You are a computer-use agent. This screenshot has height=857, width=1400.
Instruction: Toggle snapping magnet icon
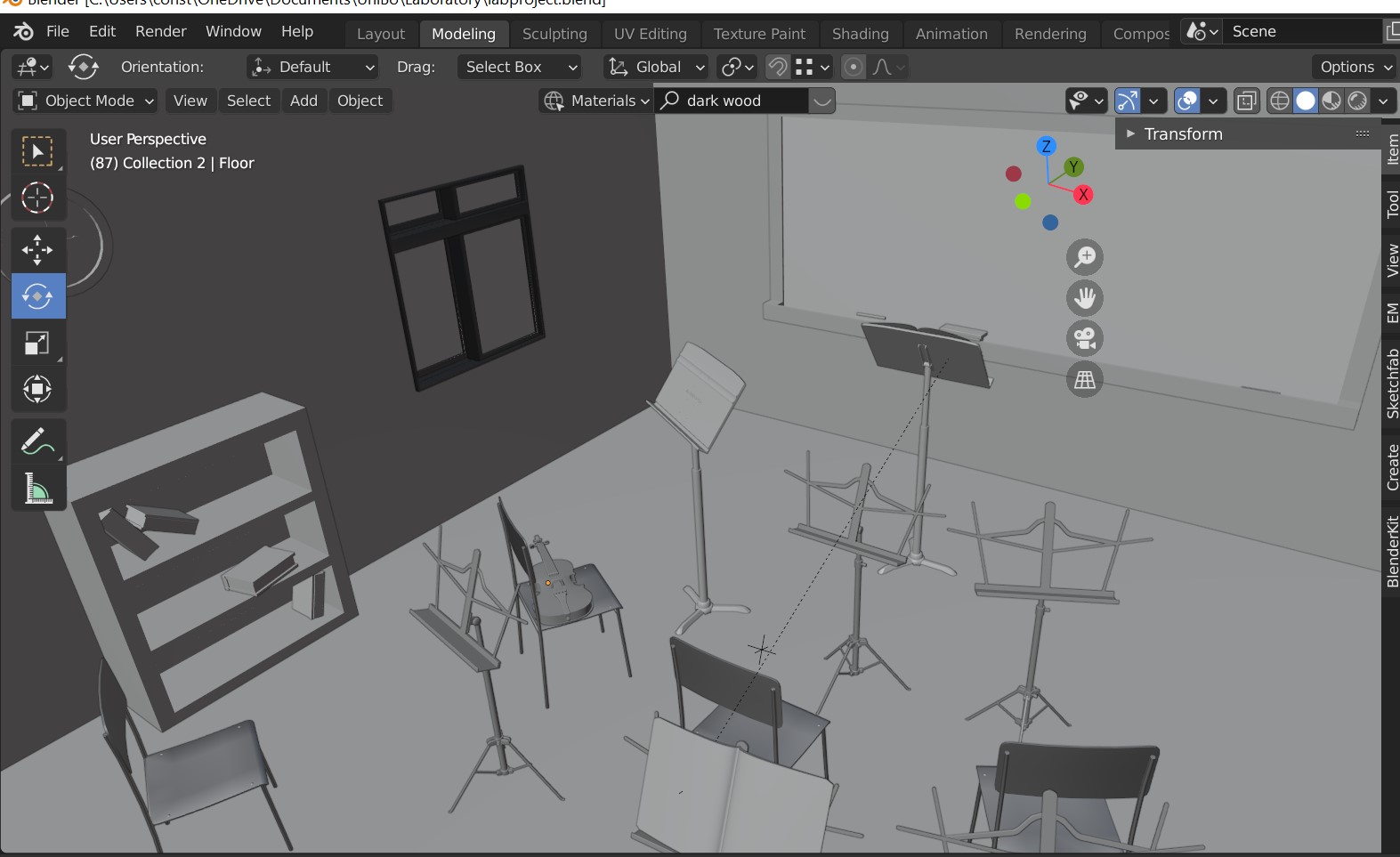(777, 67)
